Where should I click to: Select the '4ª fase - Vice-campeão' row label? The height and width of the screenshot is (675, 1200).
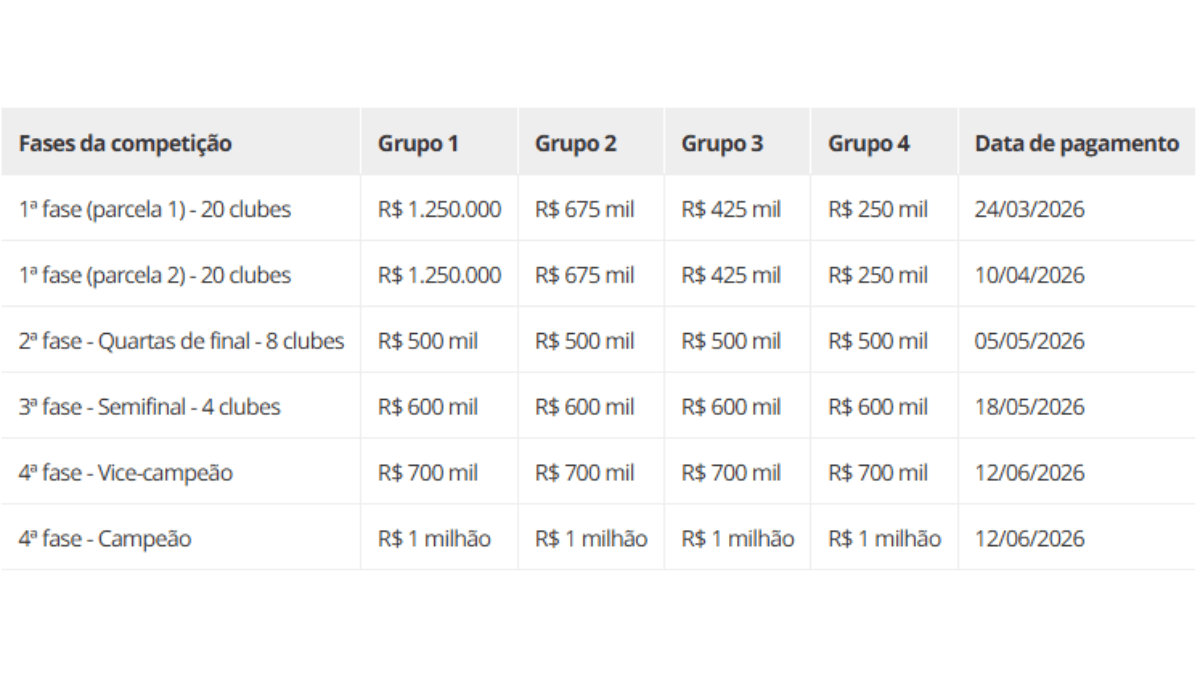pos(125,473)
